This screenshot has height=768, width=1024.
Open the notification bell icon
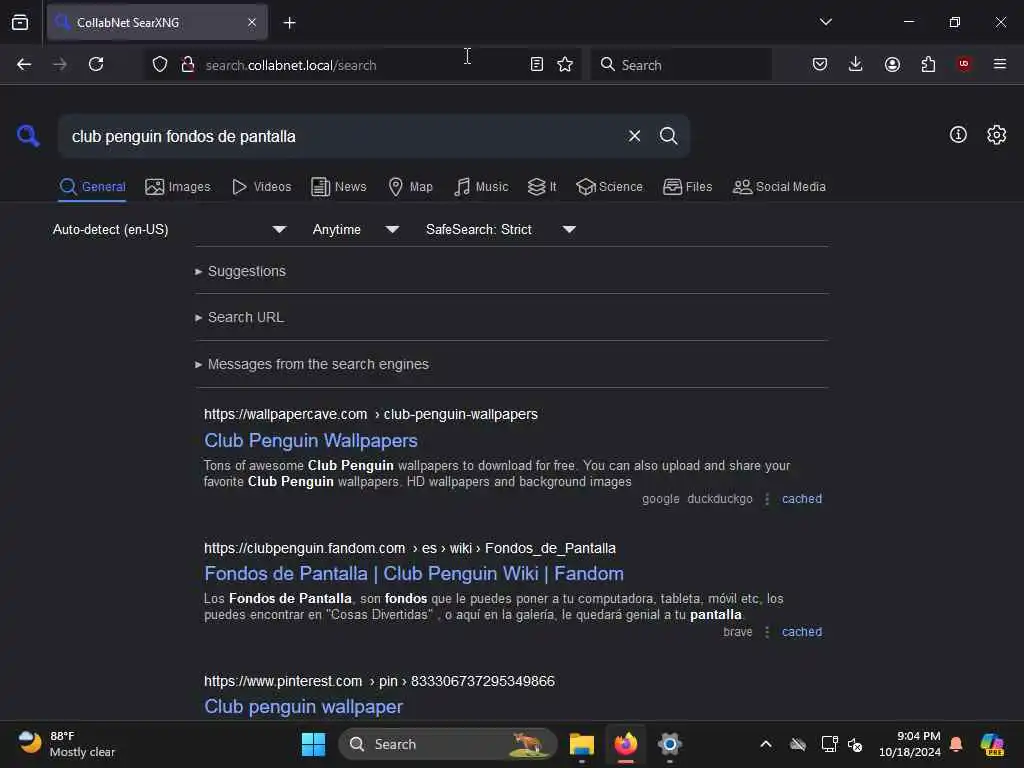(956, 744)
